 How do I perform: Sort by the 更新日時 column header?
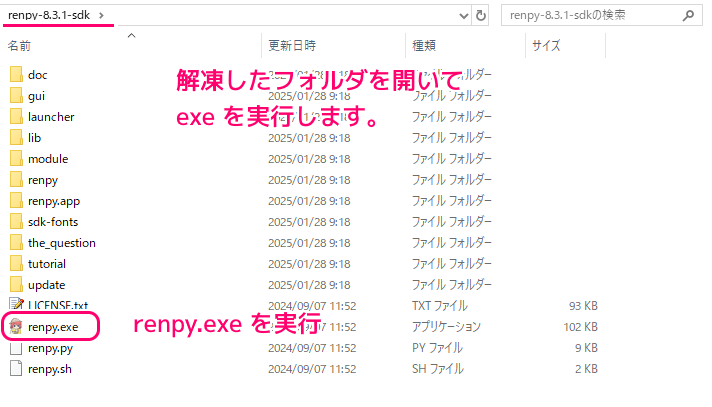(292, 45)
